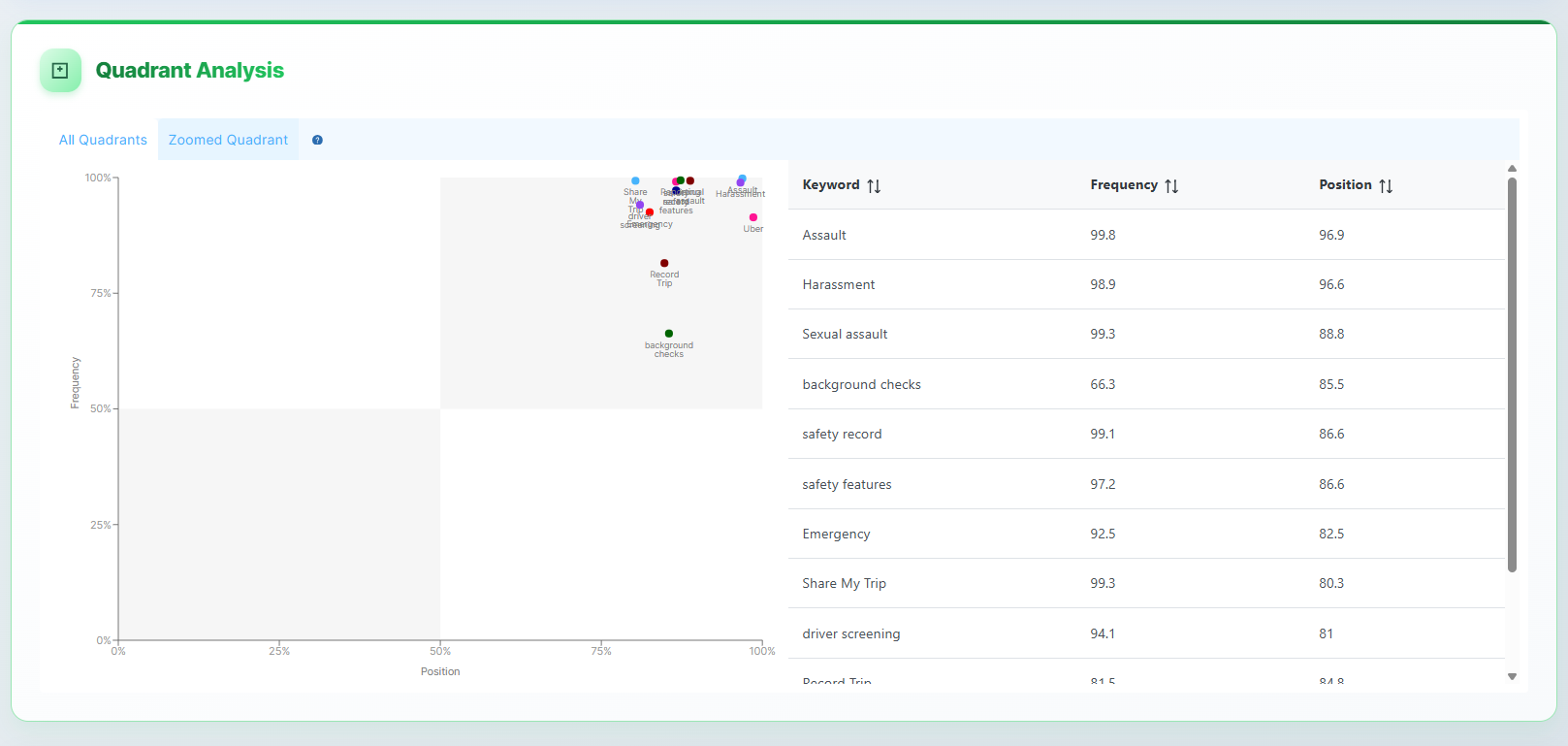Viewport: 1568px width, 746px height.
Task: Click the Harassment keyword cell
Action: [838, 284]
